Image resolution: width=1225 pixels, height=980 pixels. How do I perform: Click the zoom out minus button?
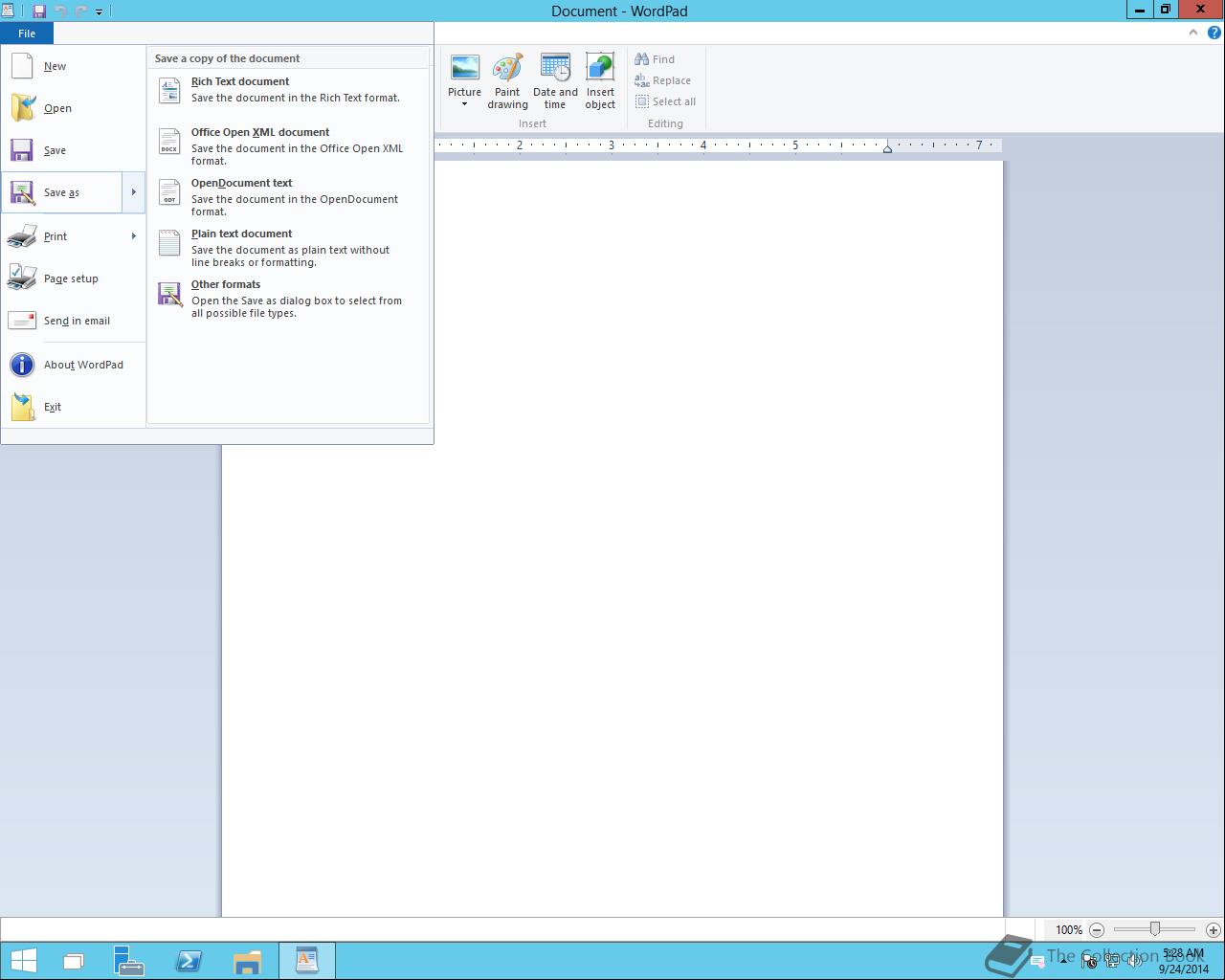1097,929
